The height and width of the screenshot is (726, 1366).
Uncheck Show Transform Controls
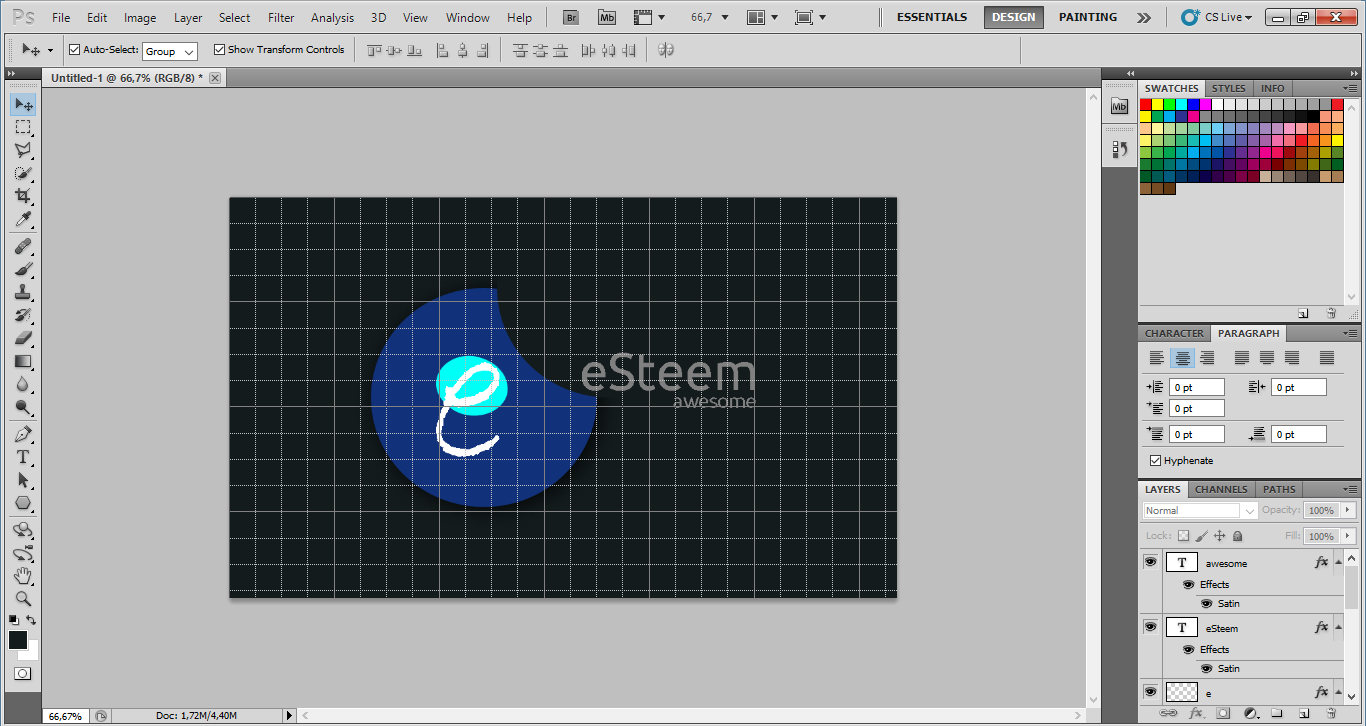pyautogui.click(x=218, y=49)
